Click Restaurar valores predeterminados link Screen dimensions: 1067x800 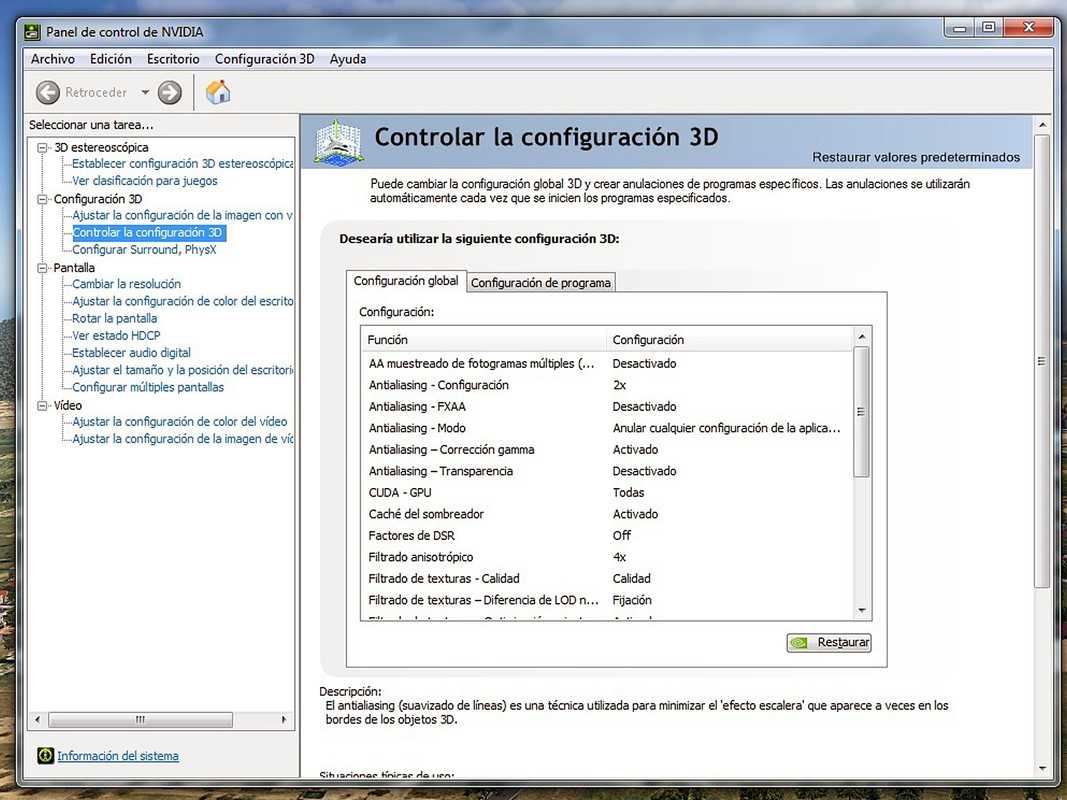916,157
